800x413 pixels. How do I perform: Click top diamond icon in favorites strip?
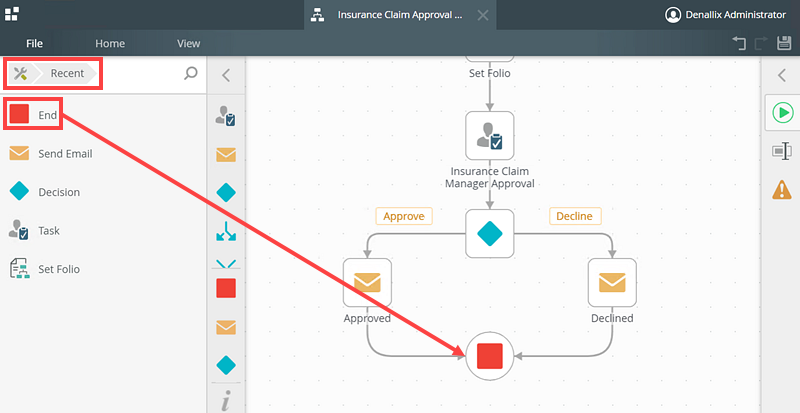pyautogui.click(x=226, y=193)
